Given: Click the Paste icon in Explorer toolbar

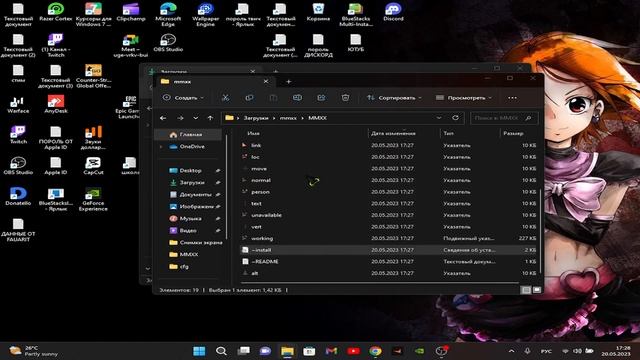Looking at the screenshot, I should coord(273,98).
